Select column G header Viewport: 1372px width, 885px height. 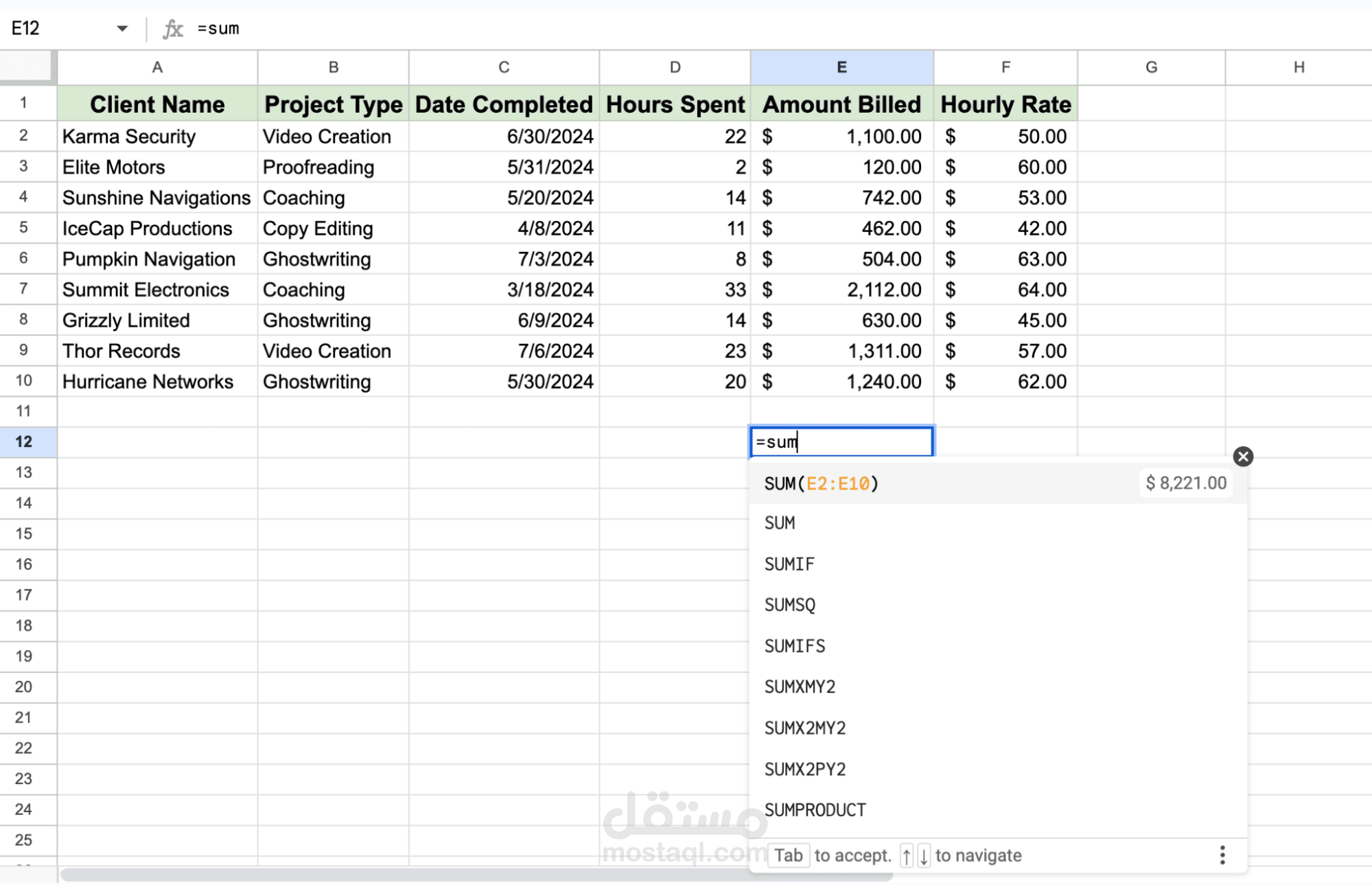pyautogui.click(x=1151, y=67)
